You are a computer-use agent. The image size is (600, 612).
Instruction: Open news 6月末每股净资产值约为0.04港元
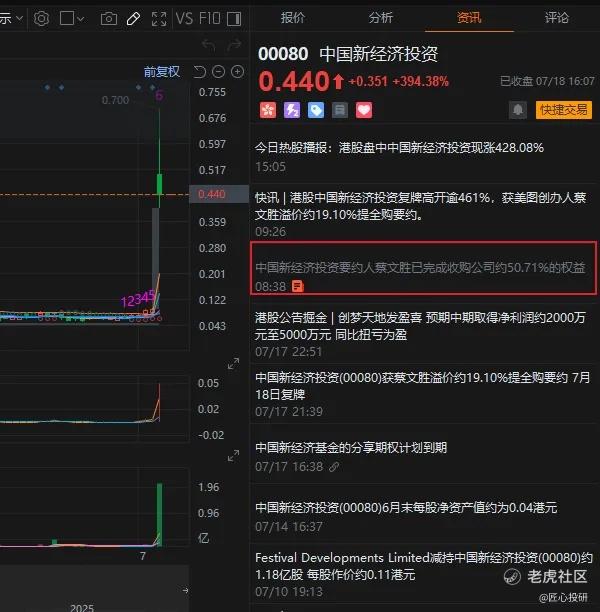point(406,508)
